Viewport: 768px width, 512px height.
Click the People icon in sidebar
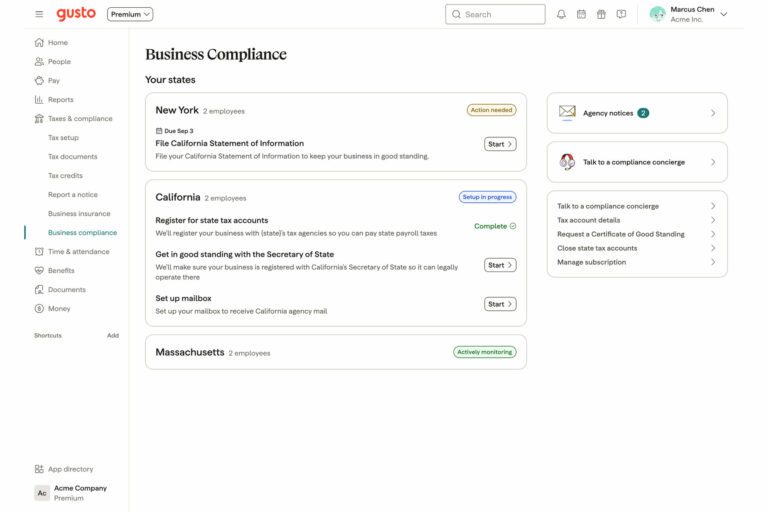tap(39, 62)
